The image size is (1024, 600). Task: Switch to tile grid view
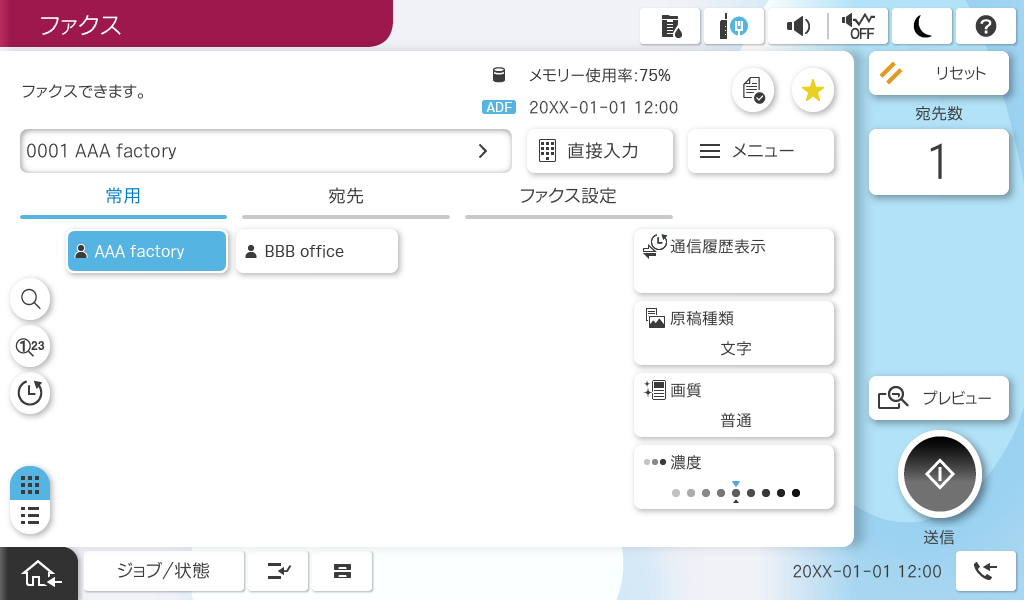click(x=30, y=485)
